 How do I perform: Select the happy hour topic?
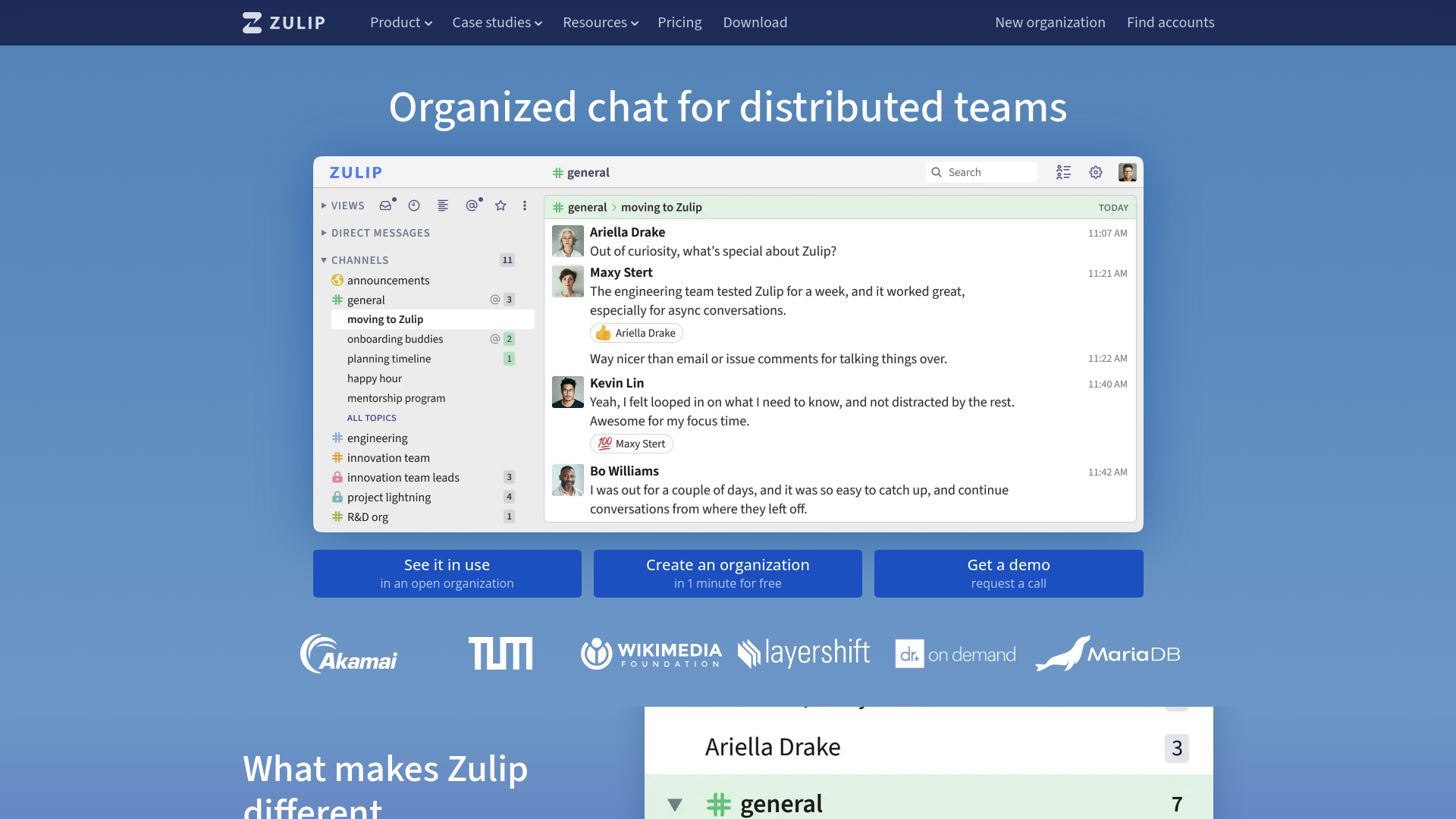pos(375,378)
